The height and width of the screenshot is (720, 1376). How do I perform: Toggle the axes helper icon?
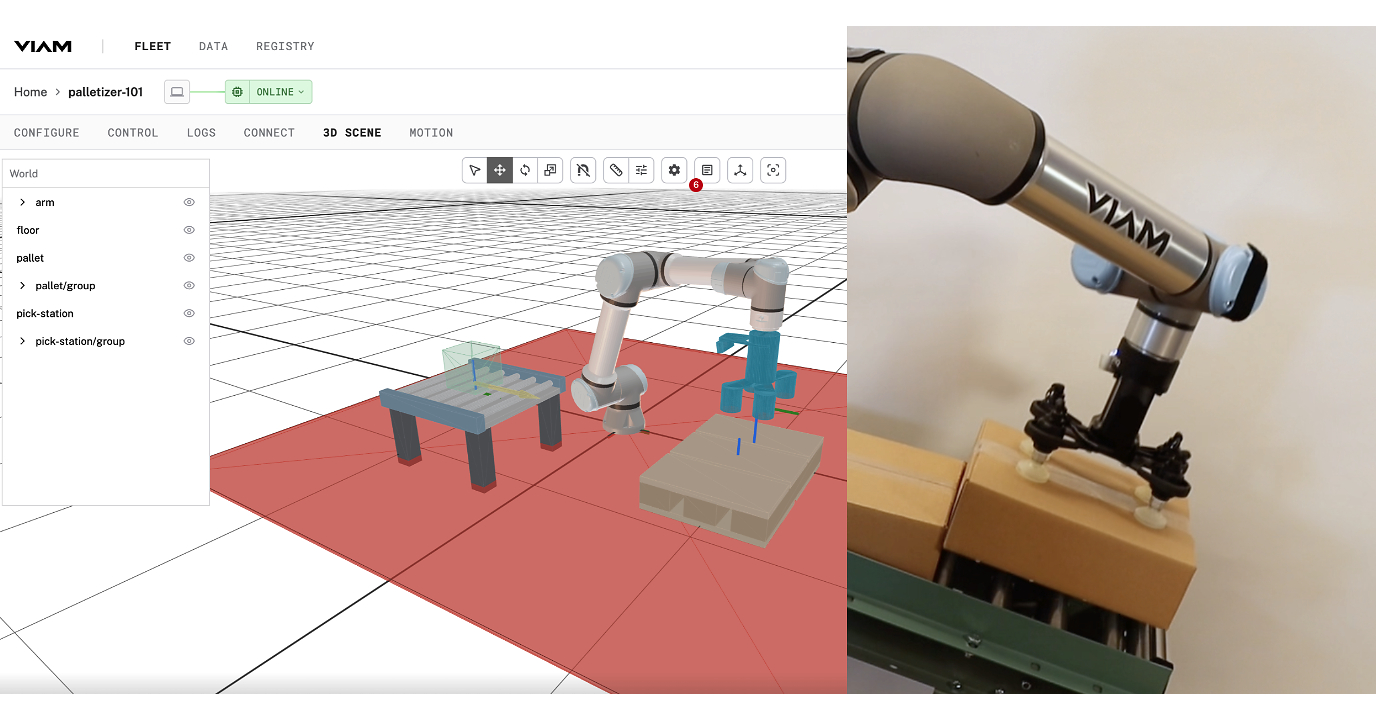(x=740, y=170)
